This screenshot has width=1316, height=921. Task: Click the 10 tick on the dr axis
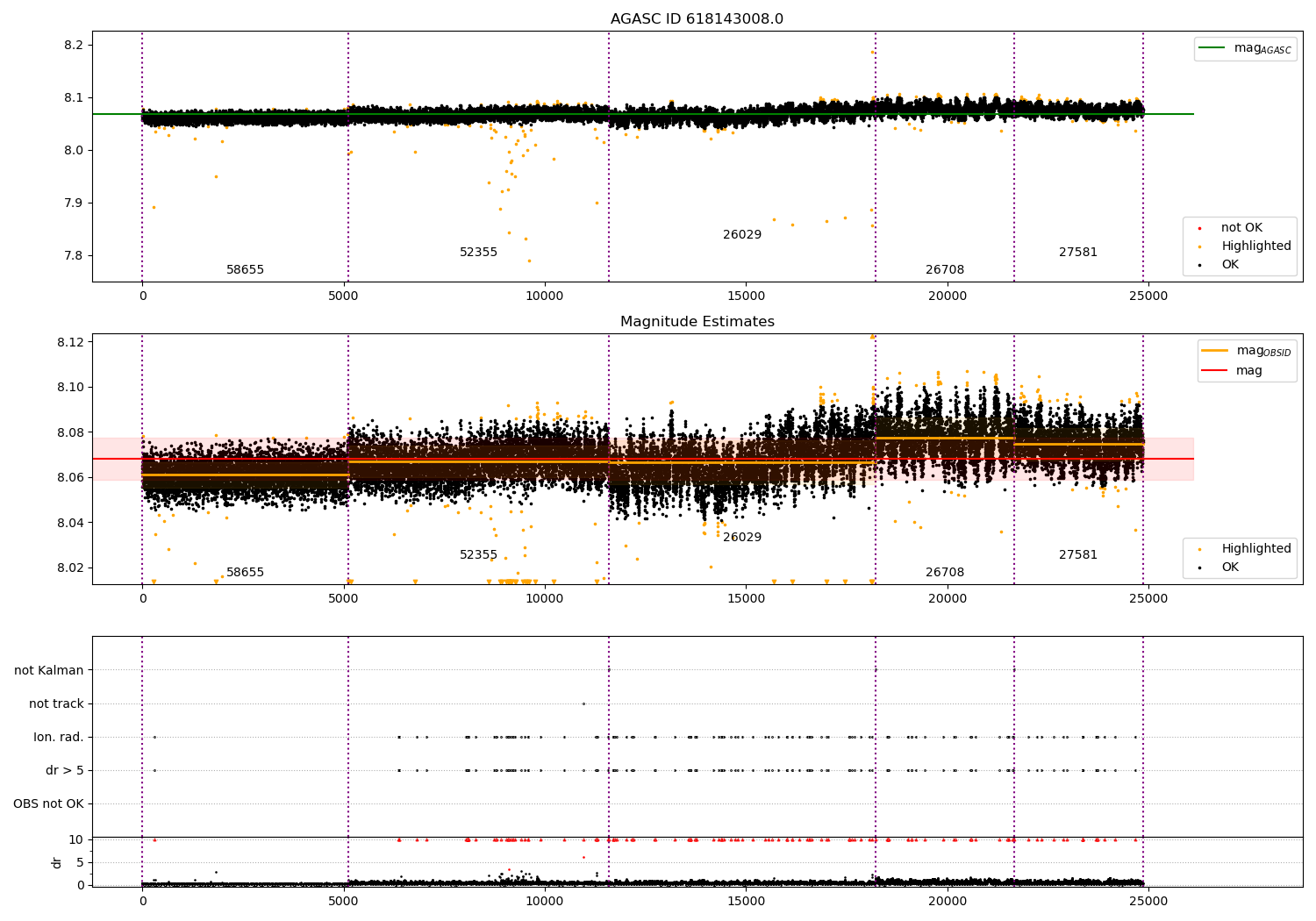pos(76,840)
